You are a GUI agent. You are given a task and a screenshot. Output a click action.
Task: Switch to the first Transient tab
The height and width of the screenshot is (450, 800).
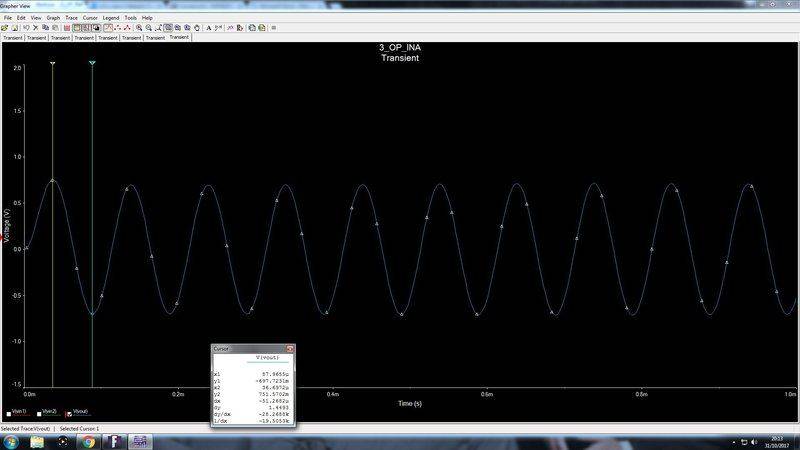tap(12, 37)
